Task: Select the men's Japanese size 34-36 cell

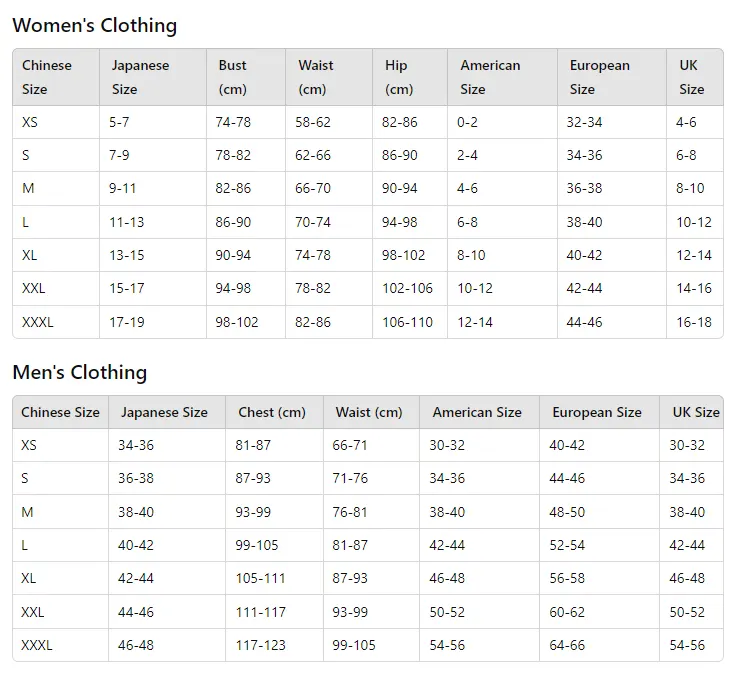Action: tap(167, 445)
